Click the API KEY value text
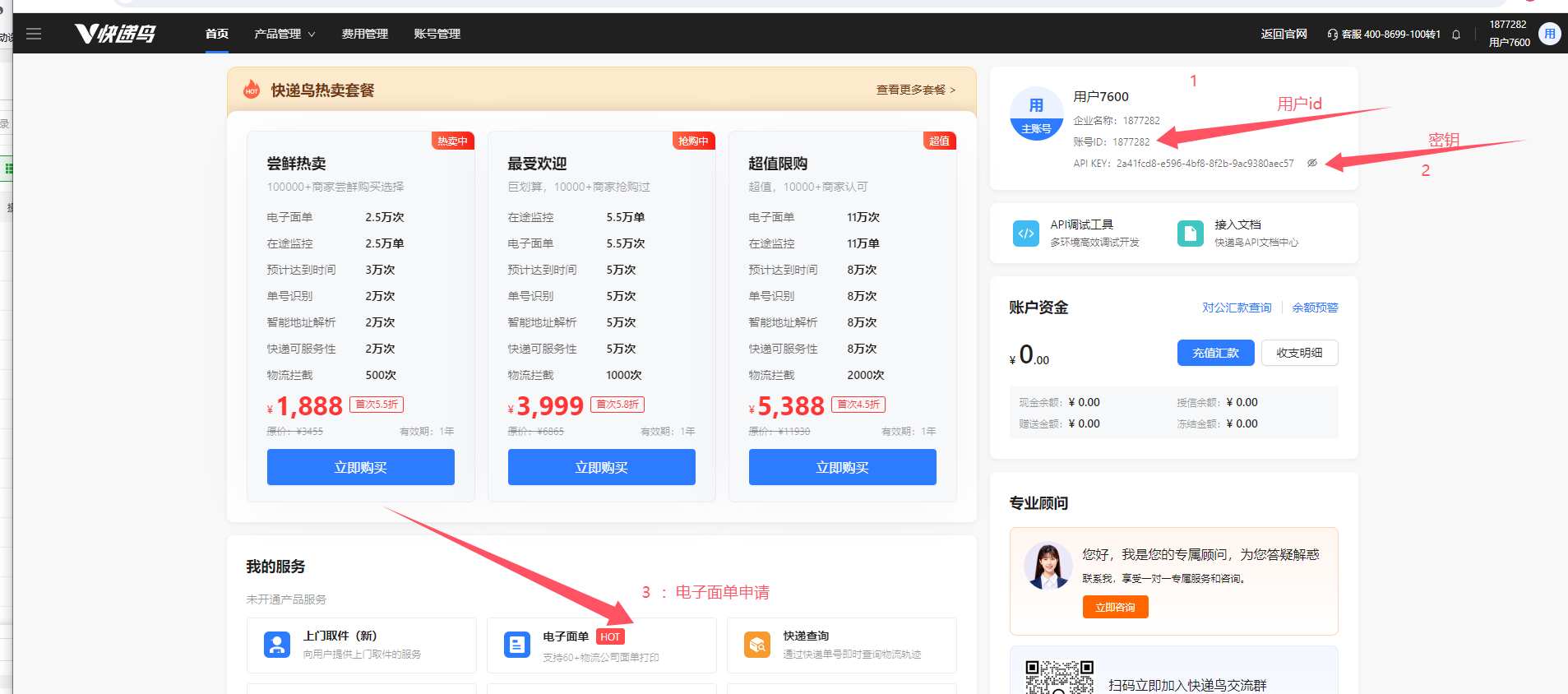Viewport: 1568px width, 694px height. click(1205, 164)
